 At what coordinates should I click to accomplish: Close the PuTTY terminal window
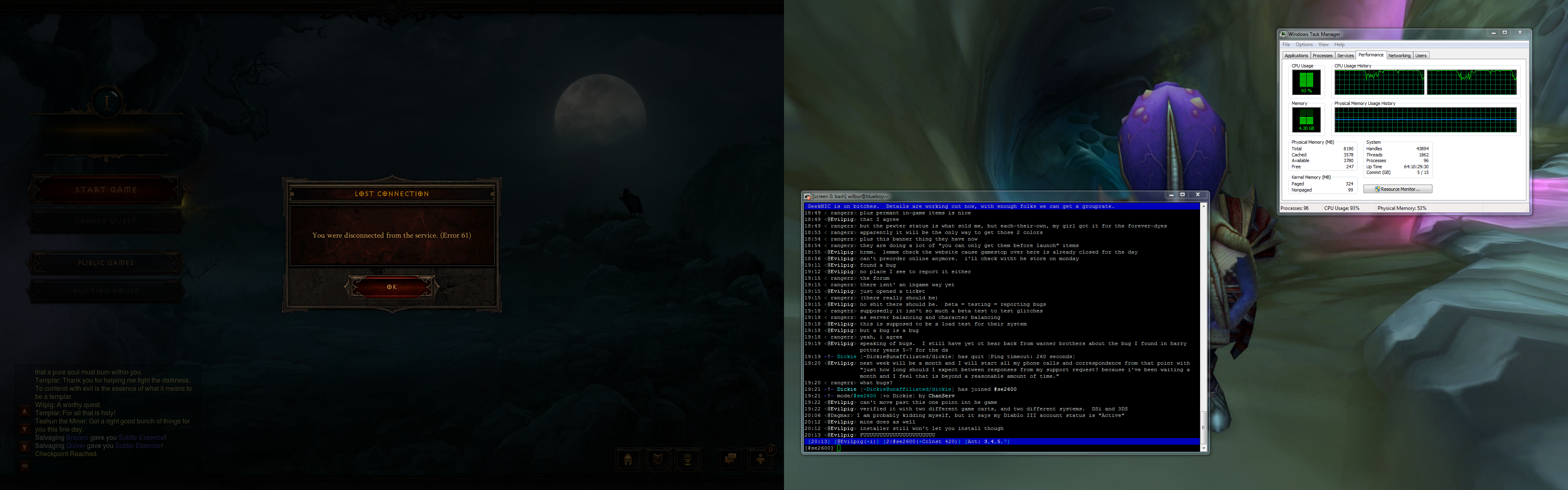tap(1197, 195)
